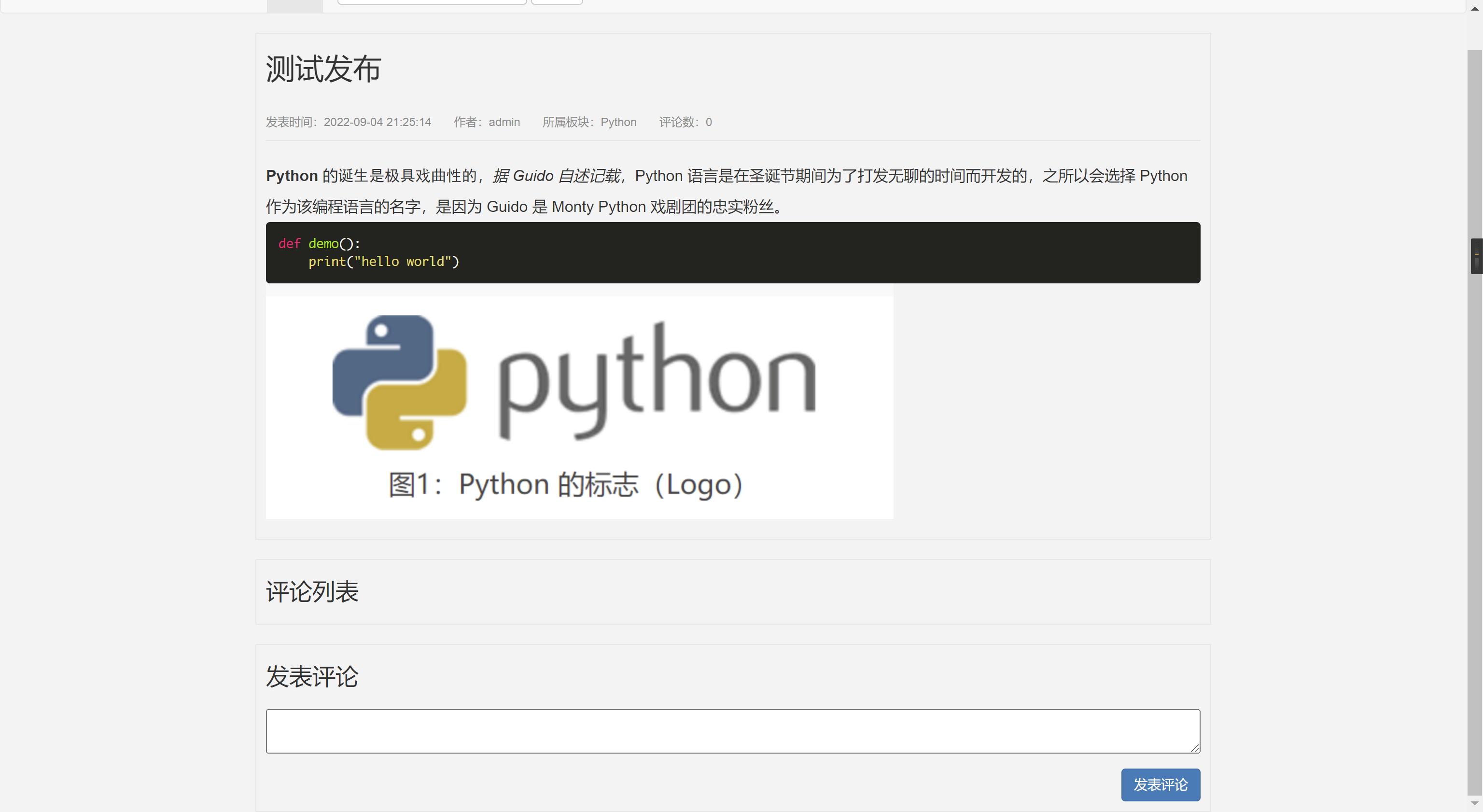Click the print("hello world") code line
Image resolution: width=1483 pixels, height=812 pixels.
[x=383, y=262]
